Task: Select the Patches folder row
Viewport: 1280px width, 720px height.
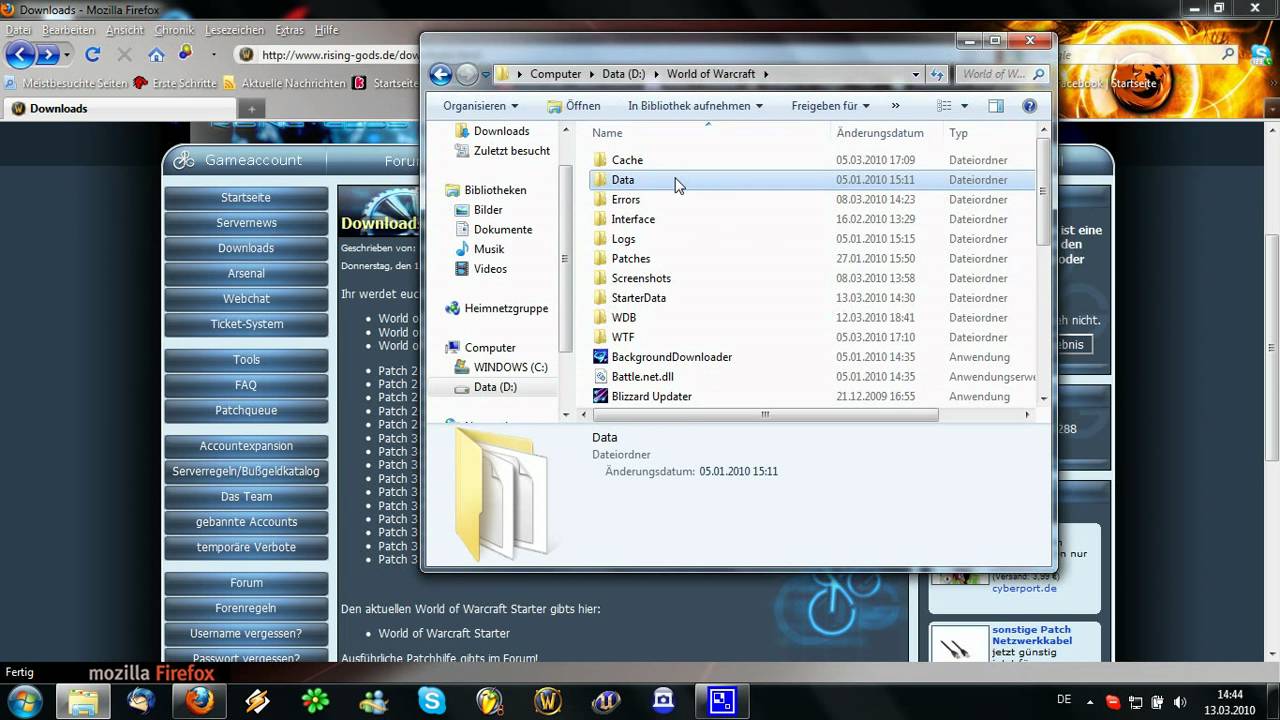Action: 812,258
